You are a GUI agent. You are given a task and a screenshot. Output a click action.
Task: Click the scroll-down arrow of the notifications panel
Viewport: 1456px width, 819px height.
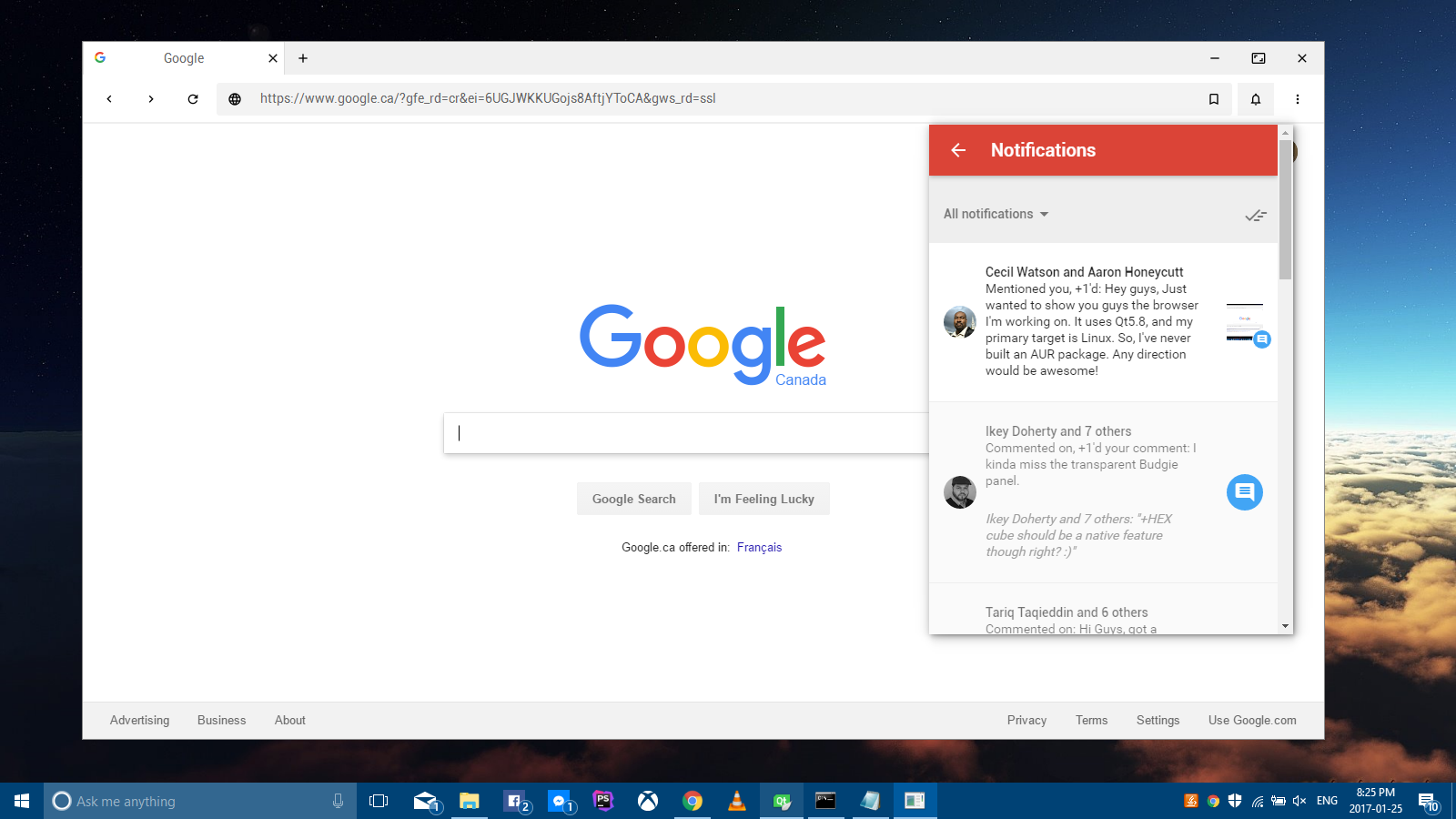click(1286, 626)
